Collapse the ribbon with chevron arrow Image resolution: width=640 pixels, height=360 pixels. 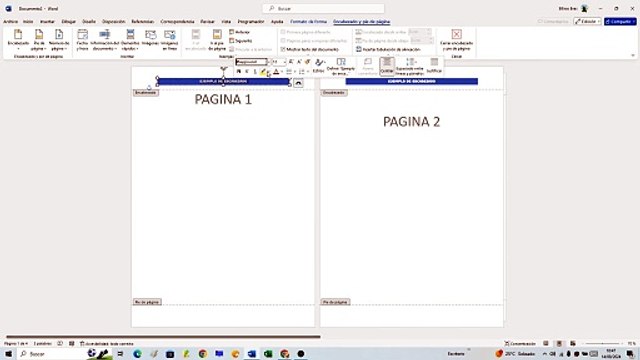[633, 55]
